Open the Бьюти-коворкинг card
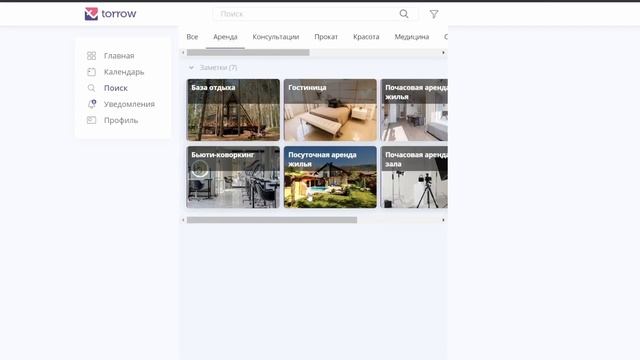640x360 pixels. (x=233, y=177)
